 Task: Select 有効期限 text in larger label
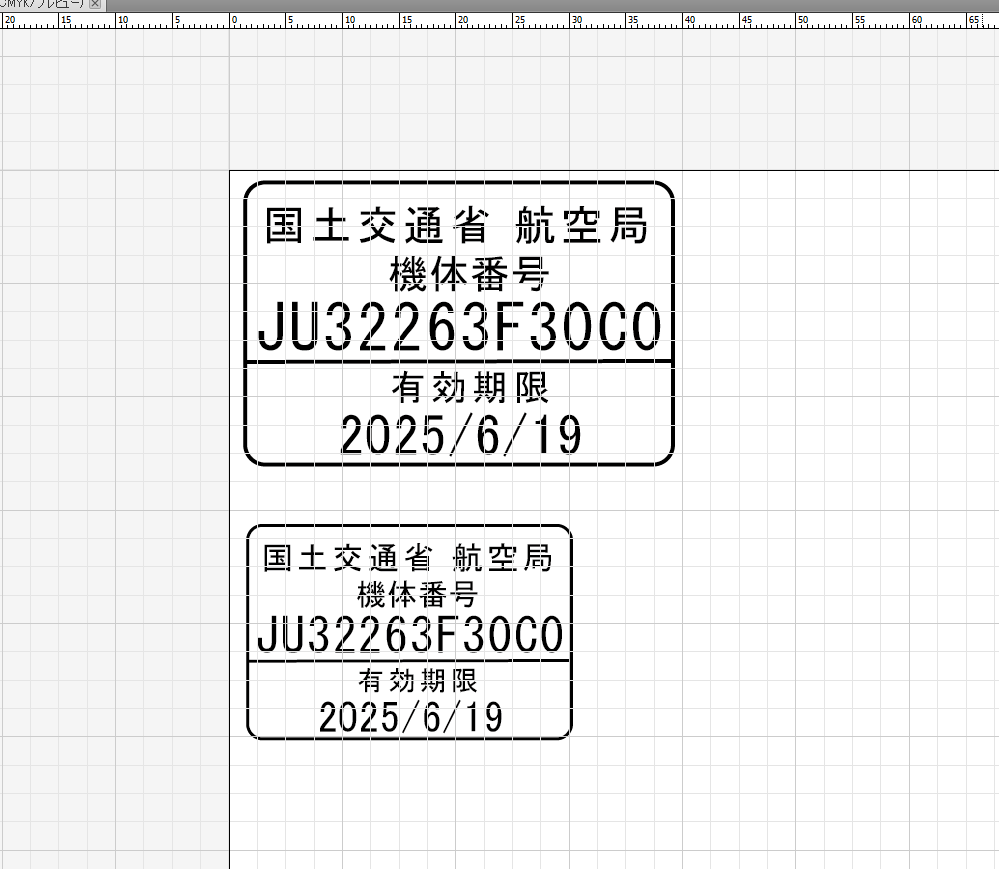point(470,387)
